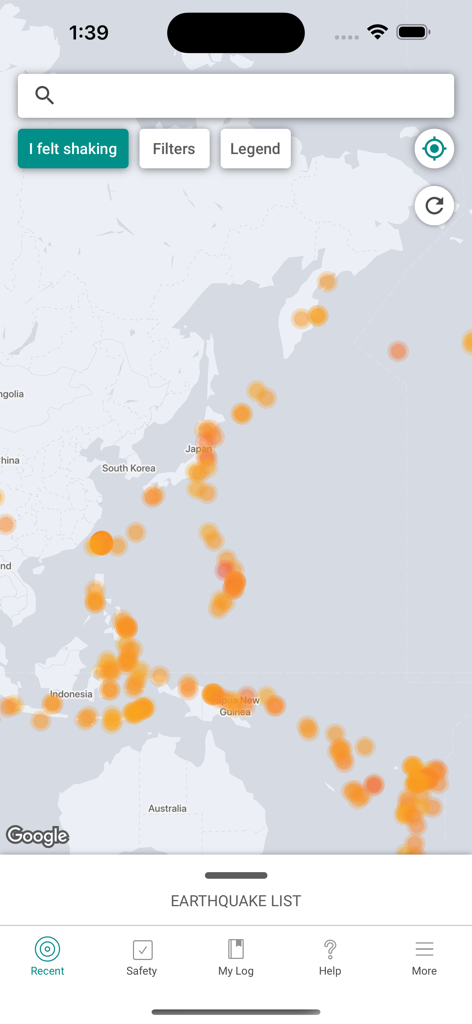Image resolution: width=472 pixels, height=1024 pixels.
Task: Tap the 'Indonesia' map label
Action: click(x=71, y=694)
